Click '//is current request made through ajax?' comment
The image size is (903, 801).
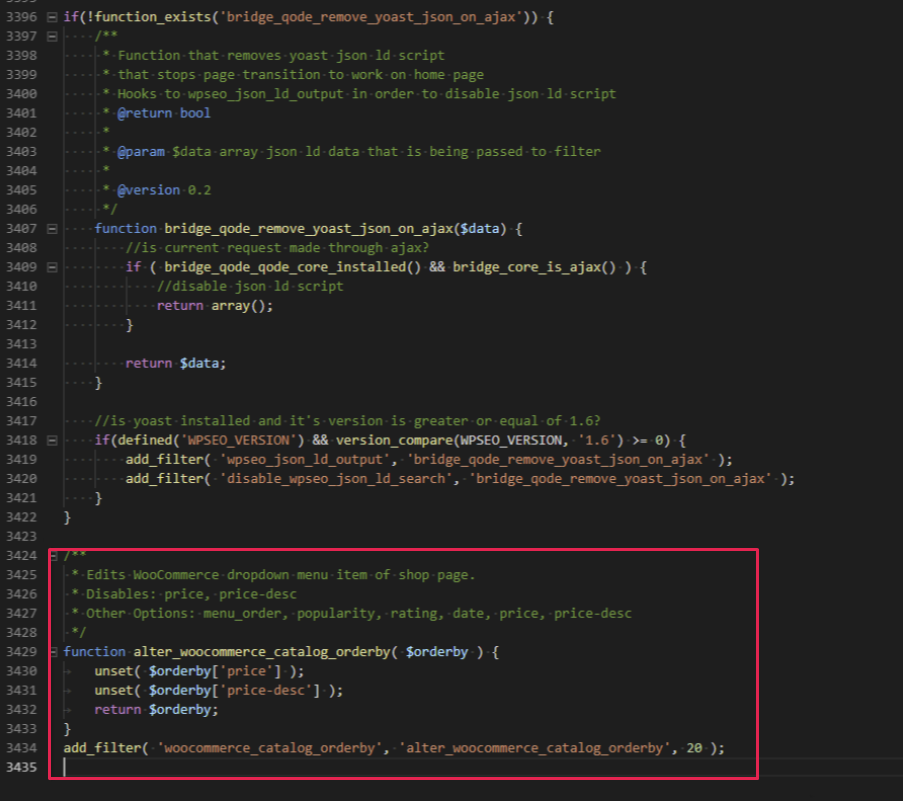(277, 248)
